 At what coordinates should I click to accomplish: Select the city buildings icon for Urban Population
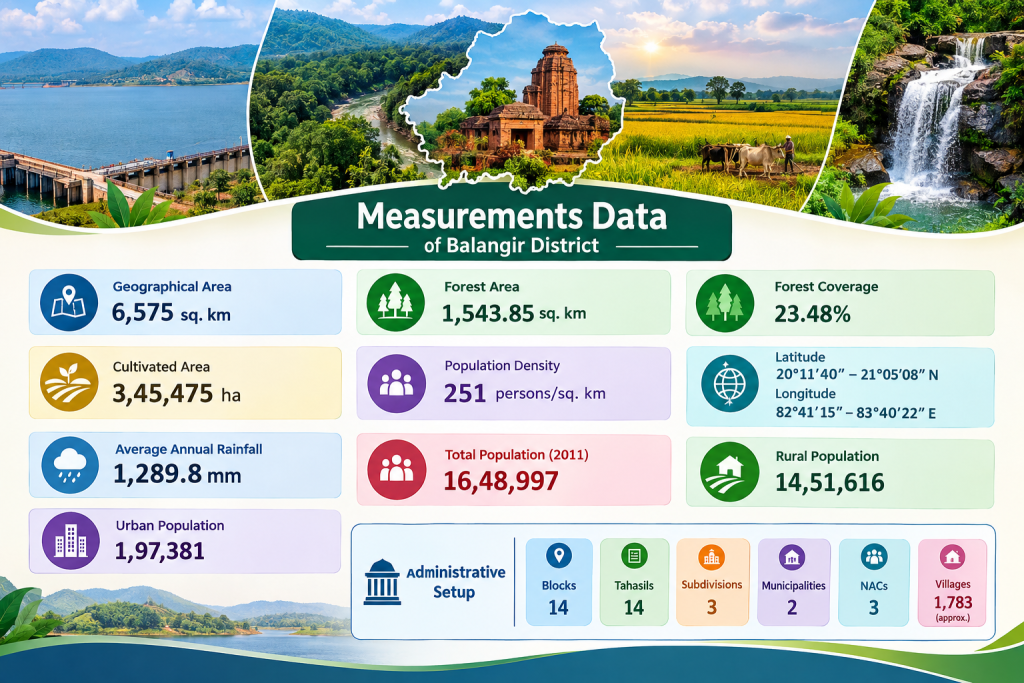pyautogui.click(x=71, y=540)
